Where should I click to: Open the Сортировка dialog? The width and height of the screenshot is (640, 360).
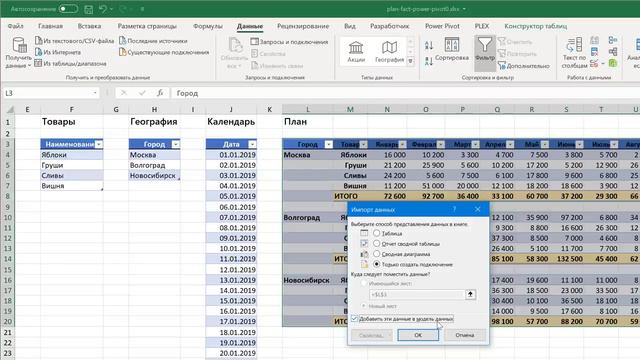(x=451, y=49)
